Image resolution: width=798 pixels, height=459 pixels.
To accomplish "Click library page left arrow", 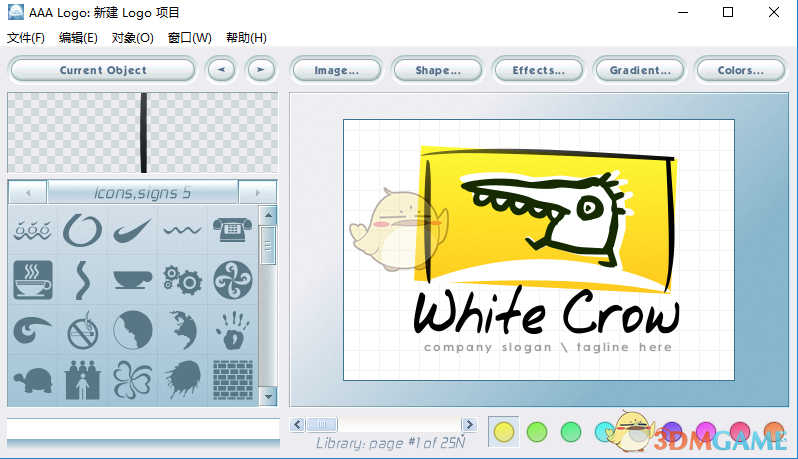I will (298, 424).
